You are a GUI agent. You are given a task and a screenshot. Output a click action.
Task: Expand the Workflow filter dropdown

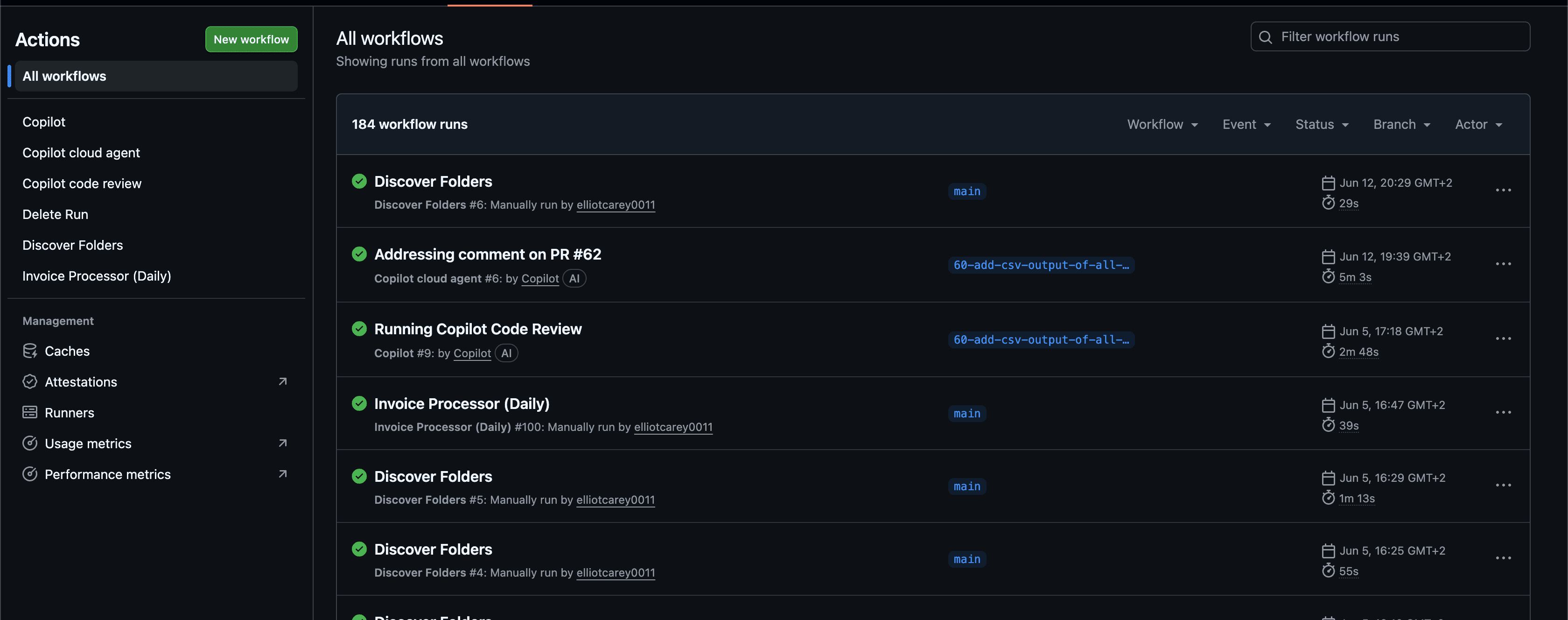(1162, 124)
